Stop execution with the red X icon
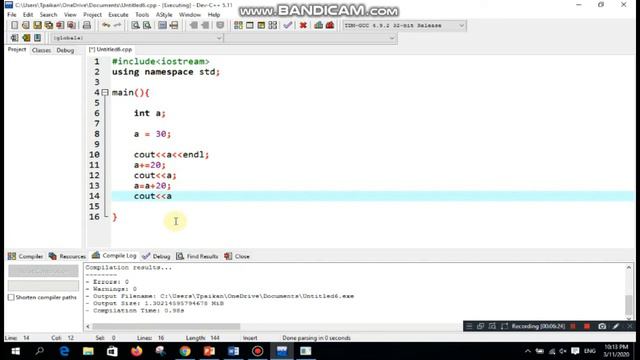Screen dimensions: 640x360 pos(303,25)
